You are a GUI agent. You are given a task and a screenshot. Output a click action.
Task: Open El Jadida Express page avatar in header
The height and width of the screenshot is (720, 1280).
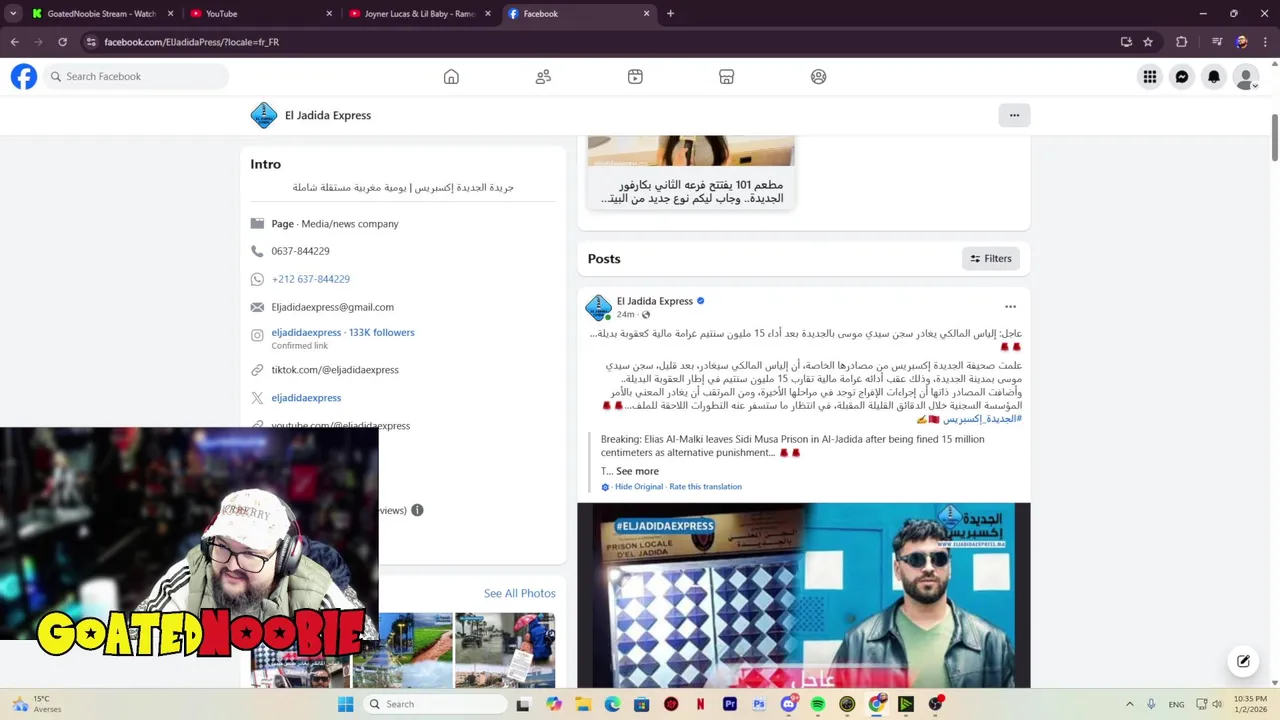click(263, 115)
